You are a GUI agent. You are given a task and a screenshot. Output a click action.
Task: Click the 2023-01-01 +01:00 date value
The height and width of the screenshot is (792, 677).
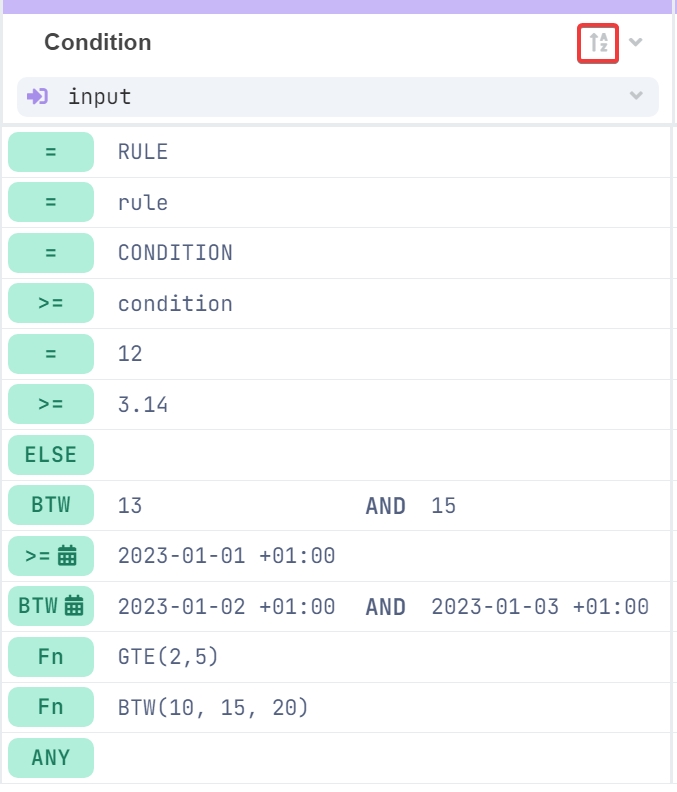point(226,556)
